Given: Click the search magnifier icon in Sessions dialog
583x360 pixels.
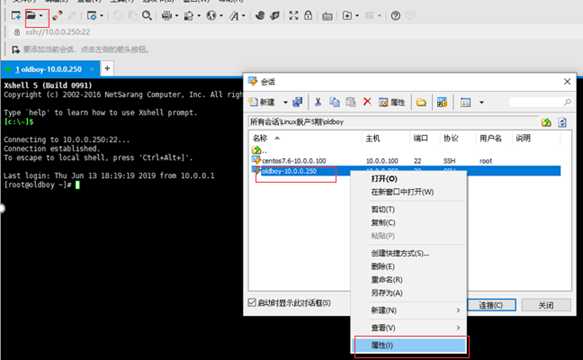Looking at the screenshot, I should (567, 102).
